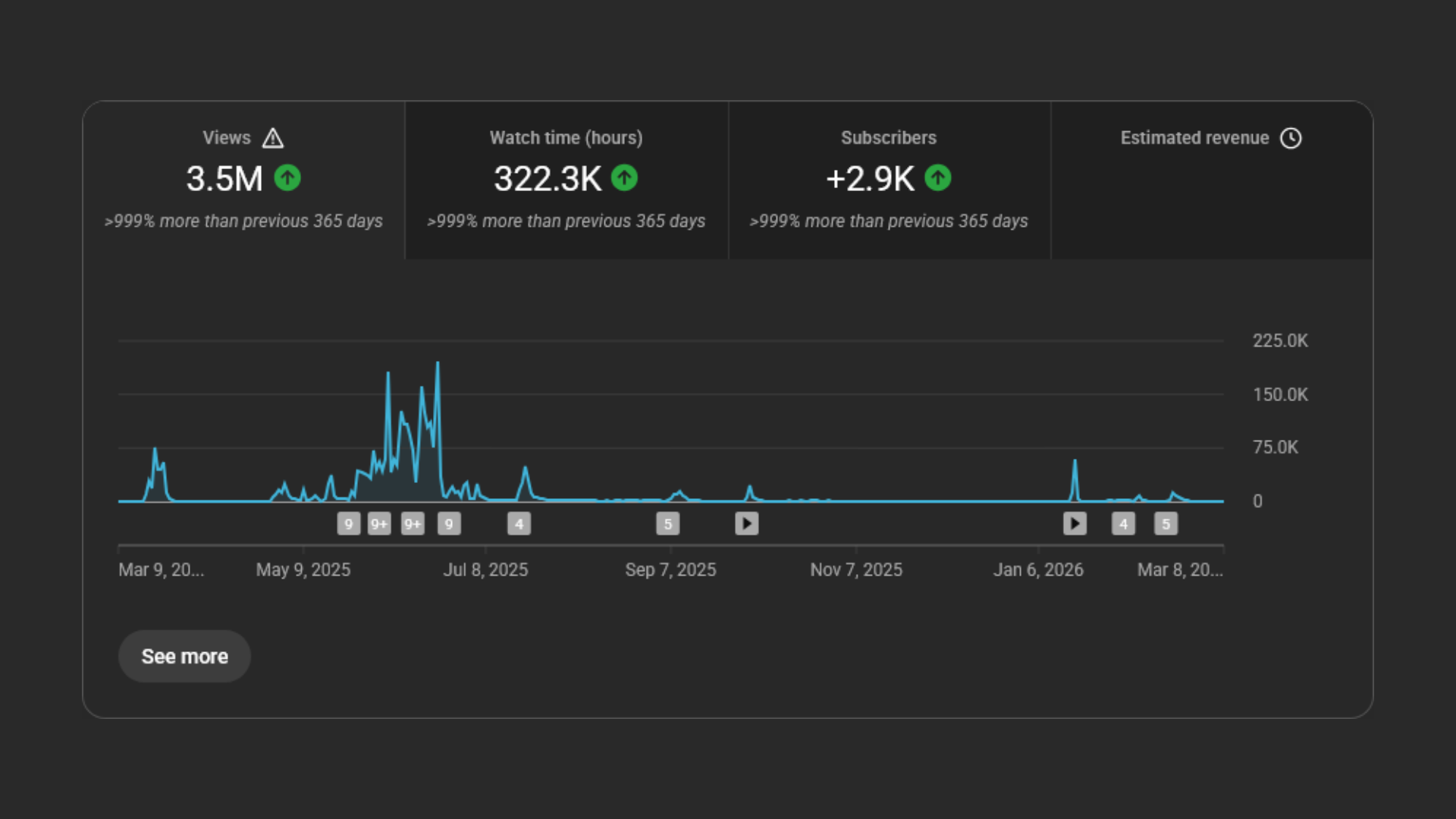Screen dimensions: 1456x819
Task: Click the warning icon next to Views
Action: (x=272, y=138)
